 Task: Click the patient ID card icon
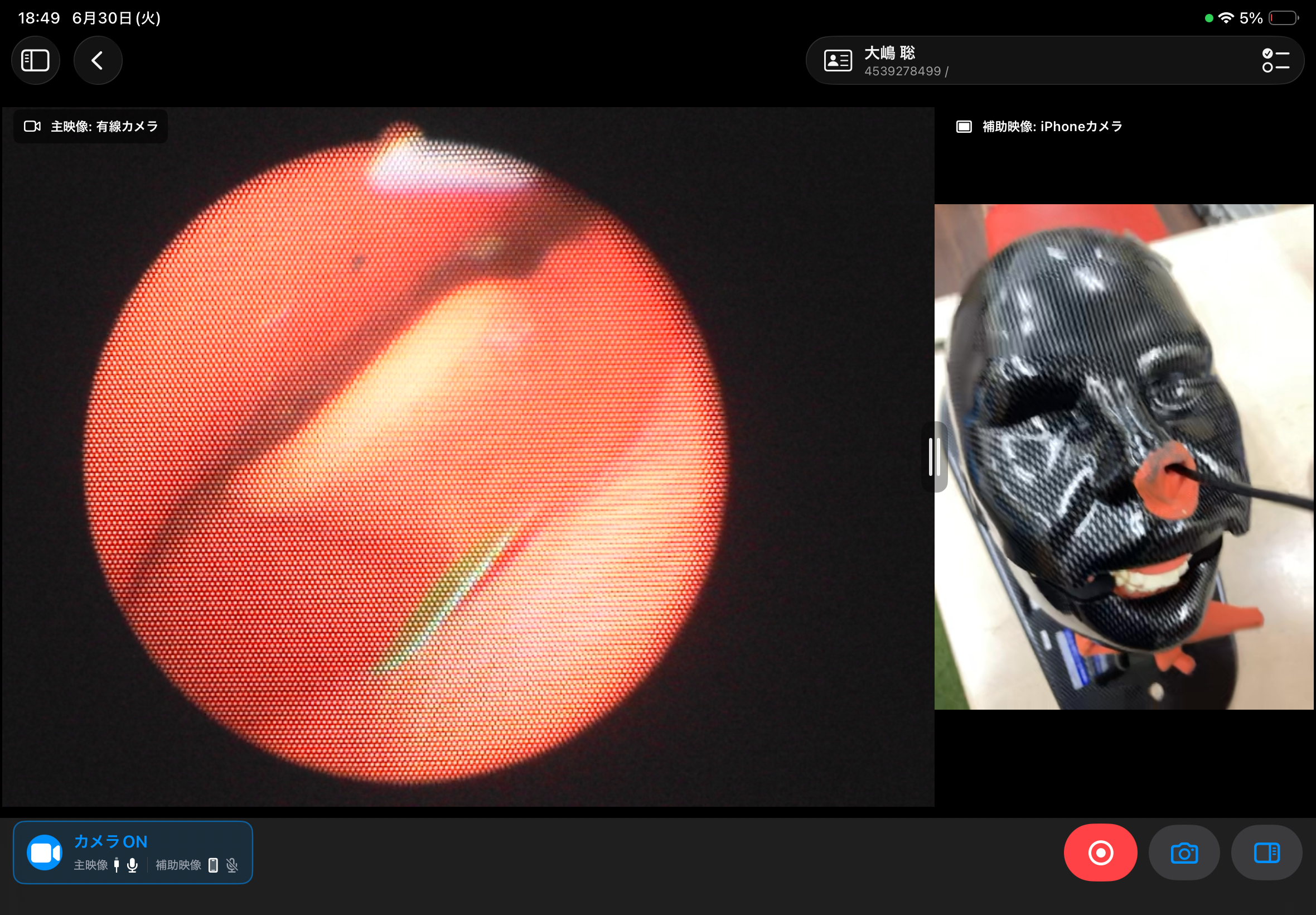tap(838, 60)
